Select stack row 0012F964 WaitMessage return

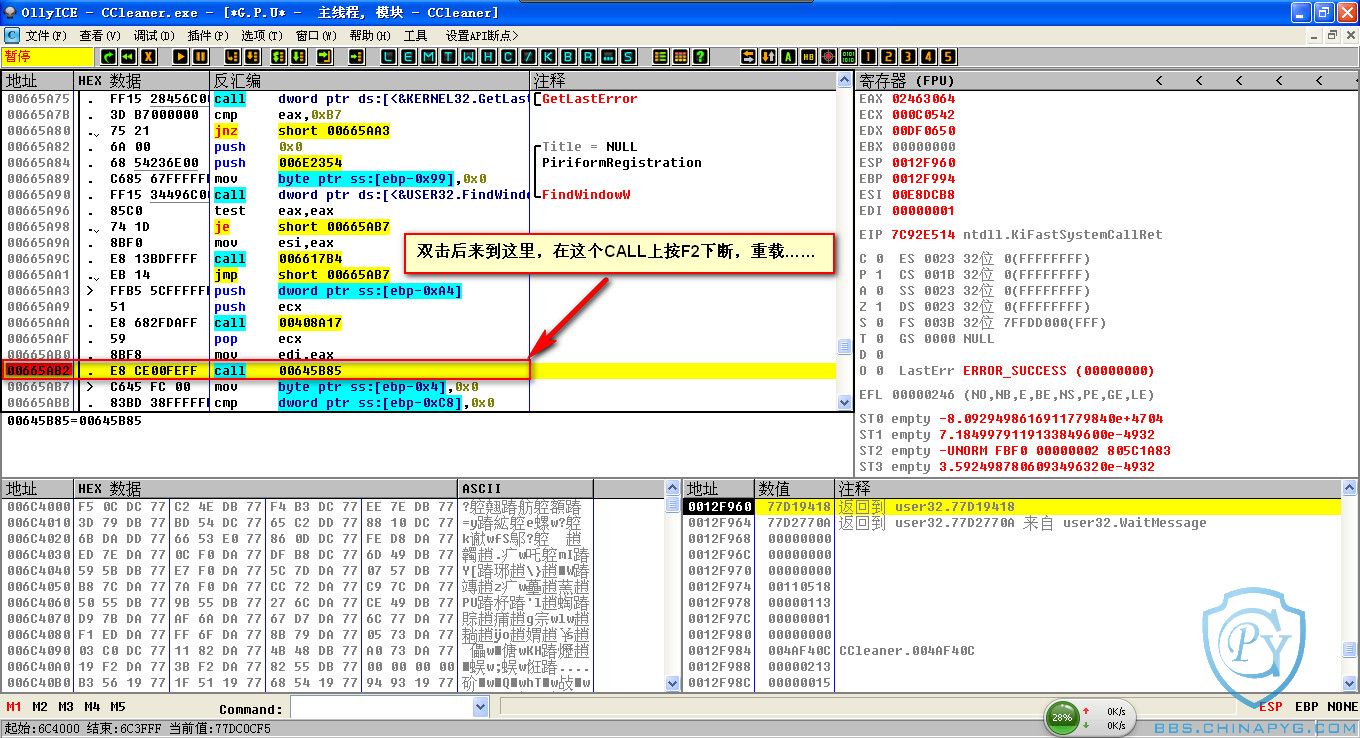pos(1011,523)
